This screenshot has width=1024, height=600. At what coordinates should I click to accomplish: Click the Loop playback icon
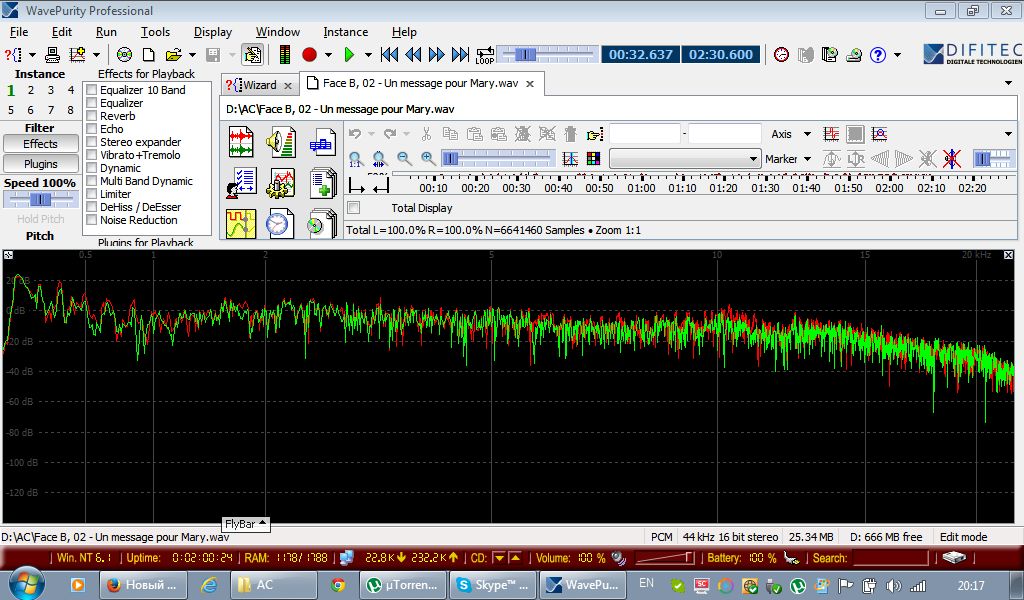point(485,55)
